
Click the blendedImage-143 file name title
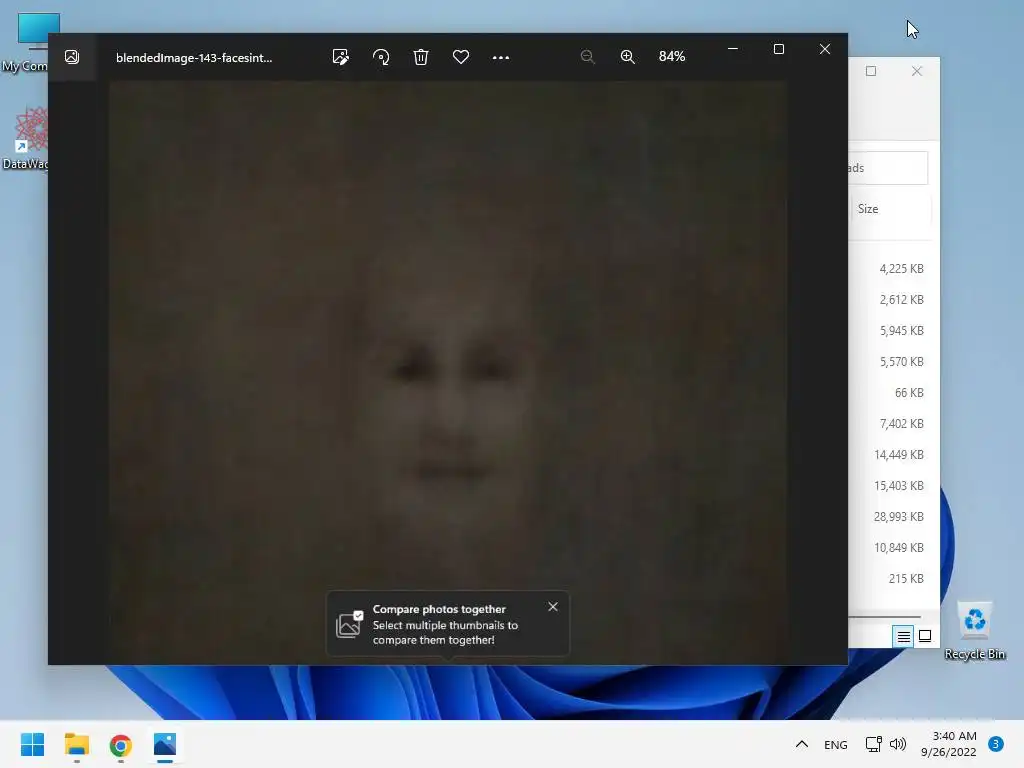click(x=194, y=57)
